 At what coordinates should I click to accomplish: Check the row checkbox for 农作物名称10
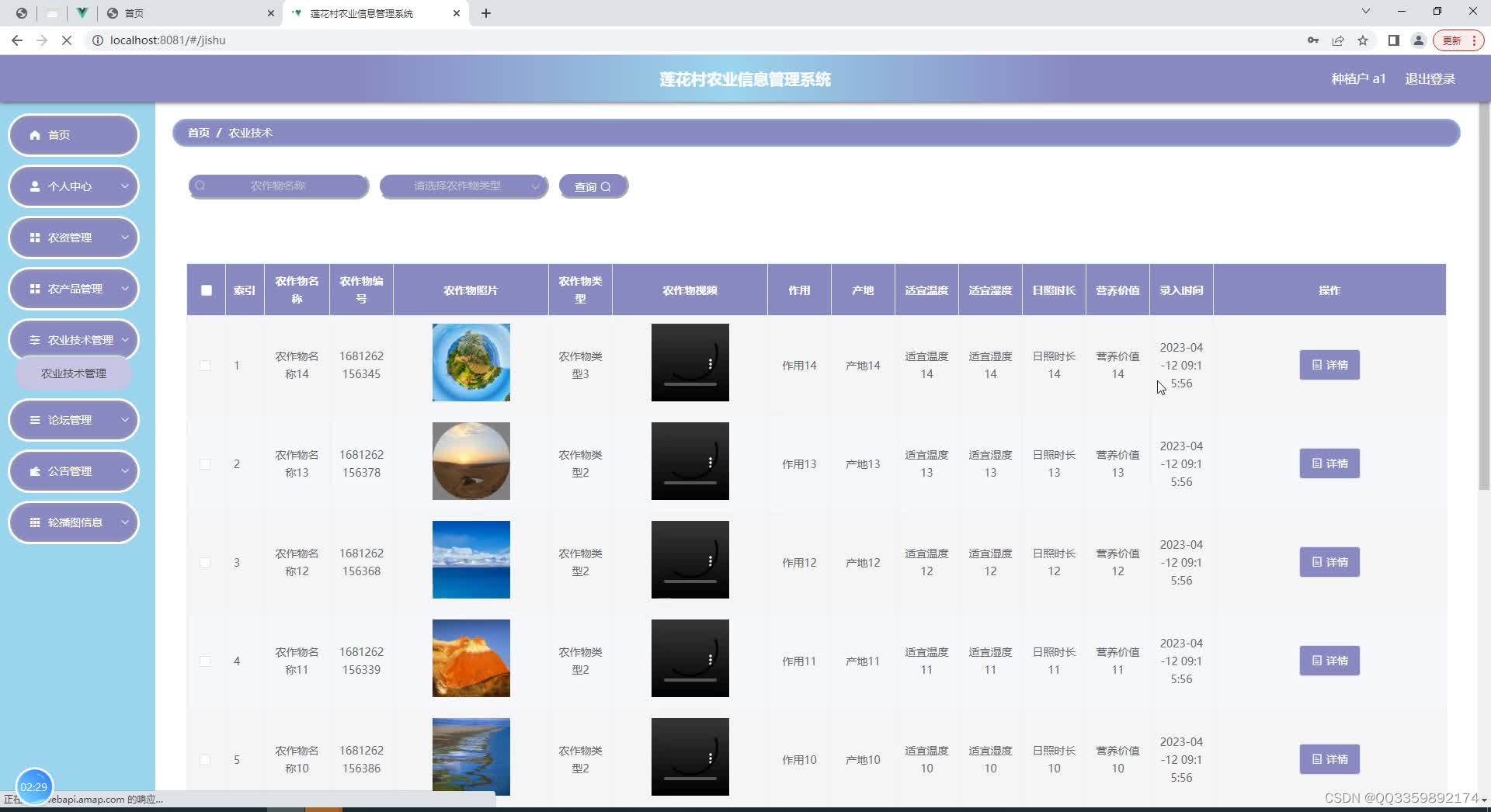205,759
